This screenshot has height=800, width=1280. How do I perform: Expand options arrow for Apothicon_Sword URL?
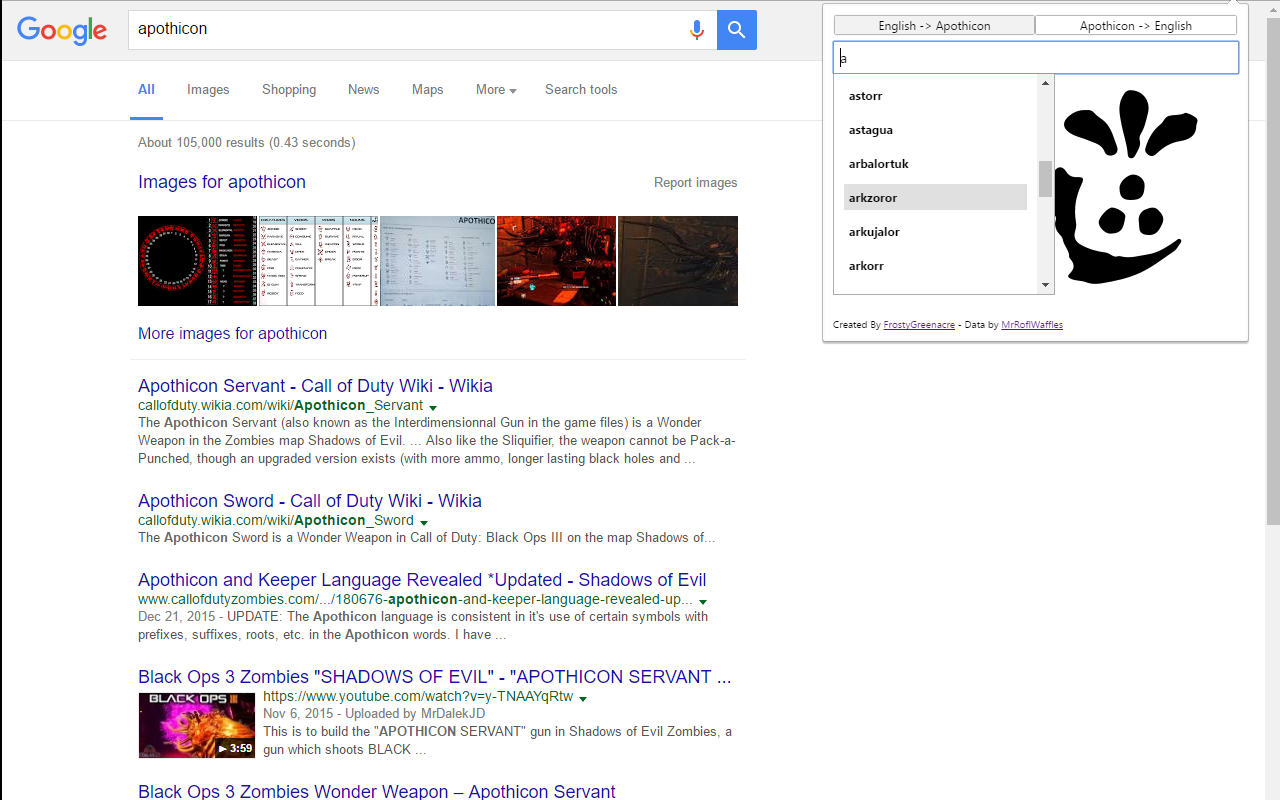tap(424, 523)
